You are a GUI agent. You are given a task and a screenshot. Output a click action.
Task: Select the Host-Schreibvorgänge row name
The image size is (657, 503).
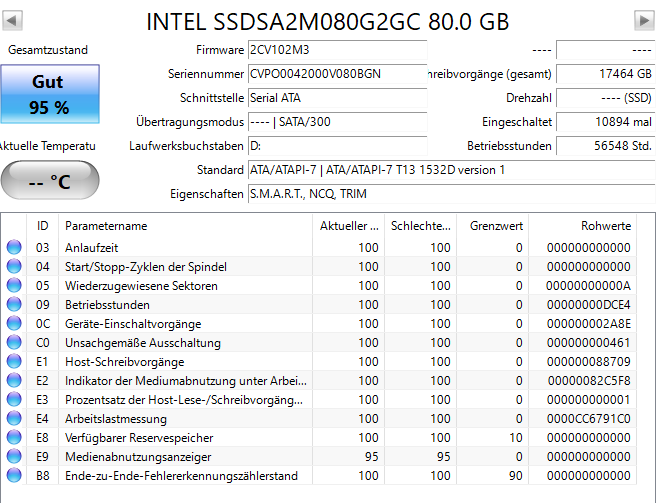click(x=124, y=362)
